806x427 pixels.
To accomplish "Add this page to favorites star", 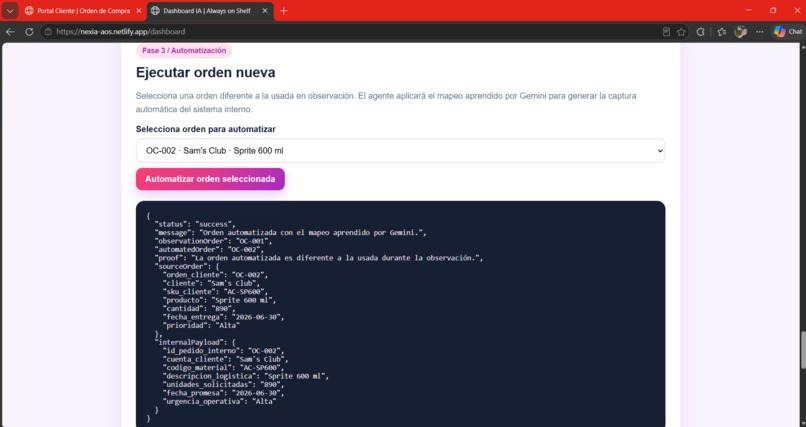I will pos(681,32).
